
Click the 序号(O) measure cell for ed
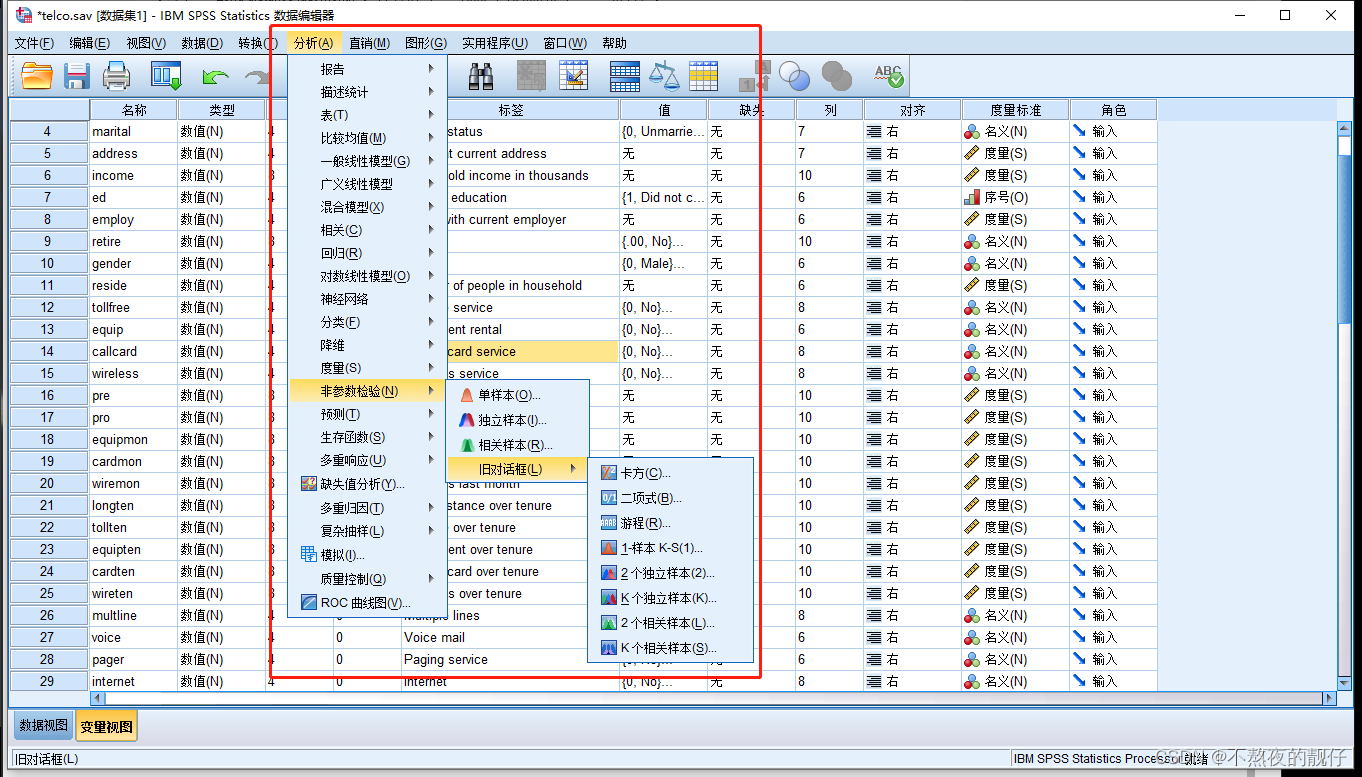point(1015,197)
